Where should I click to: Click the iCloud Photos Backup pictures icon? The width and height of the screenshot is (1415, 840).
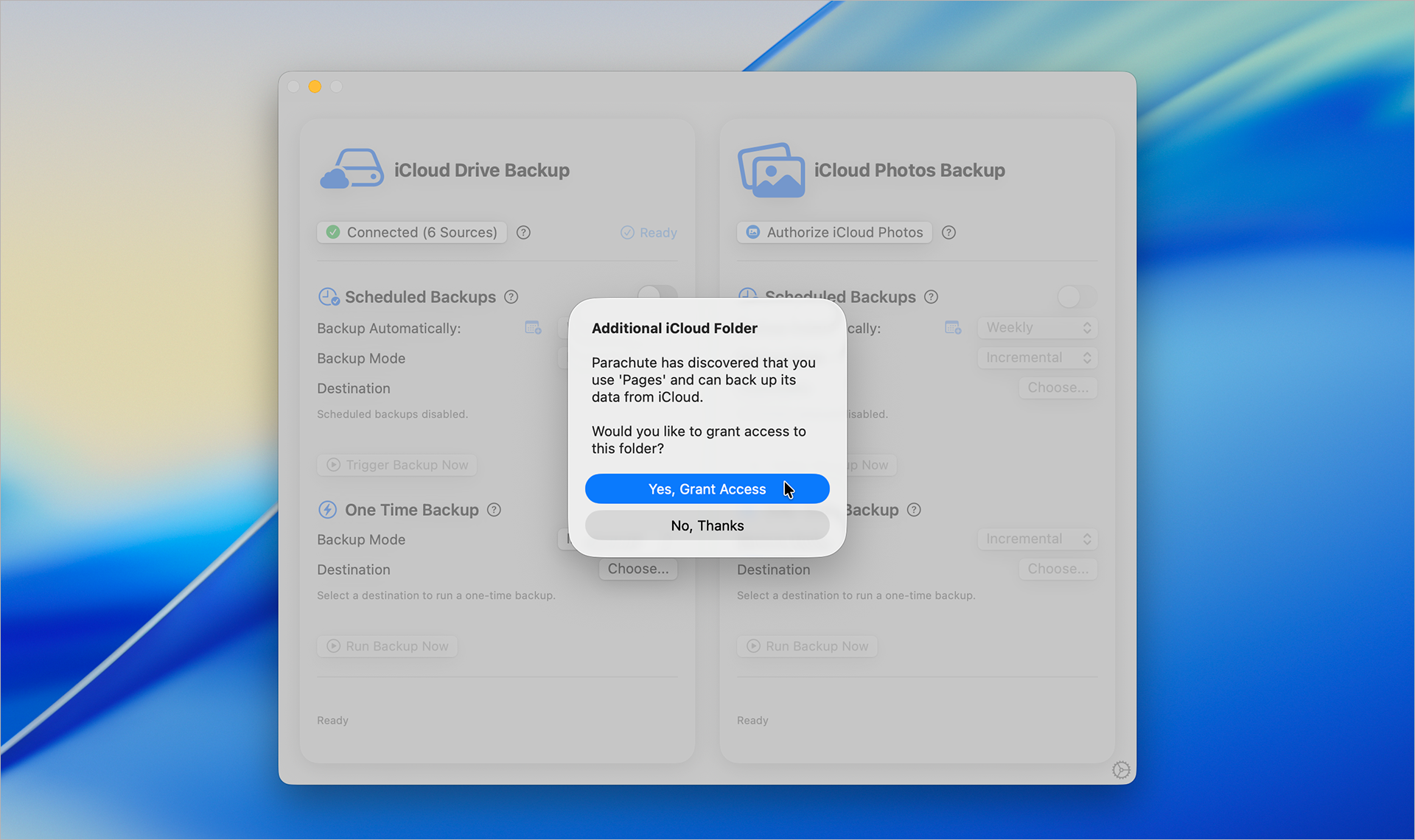click(x=771, y=170)
